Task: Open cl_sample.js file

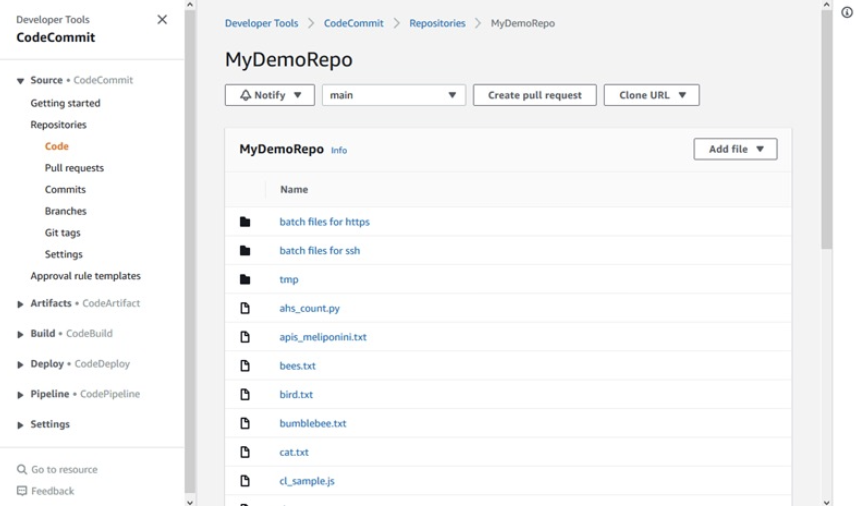Action: (307, 481)
